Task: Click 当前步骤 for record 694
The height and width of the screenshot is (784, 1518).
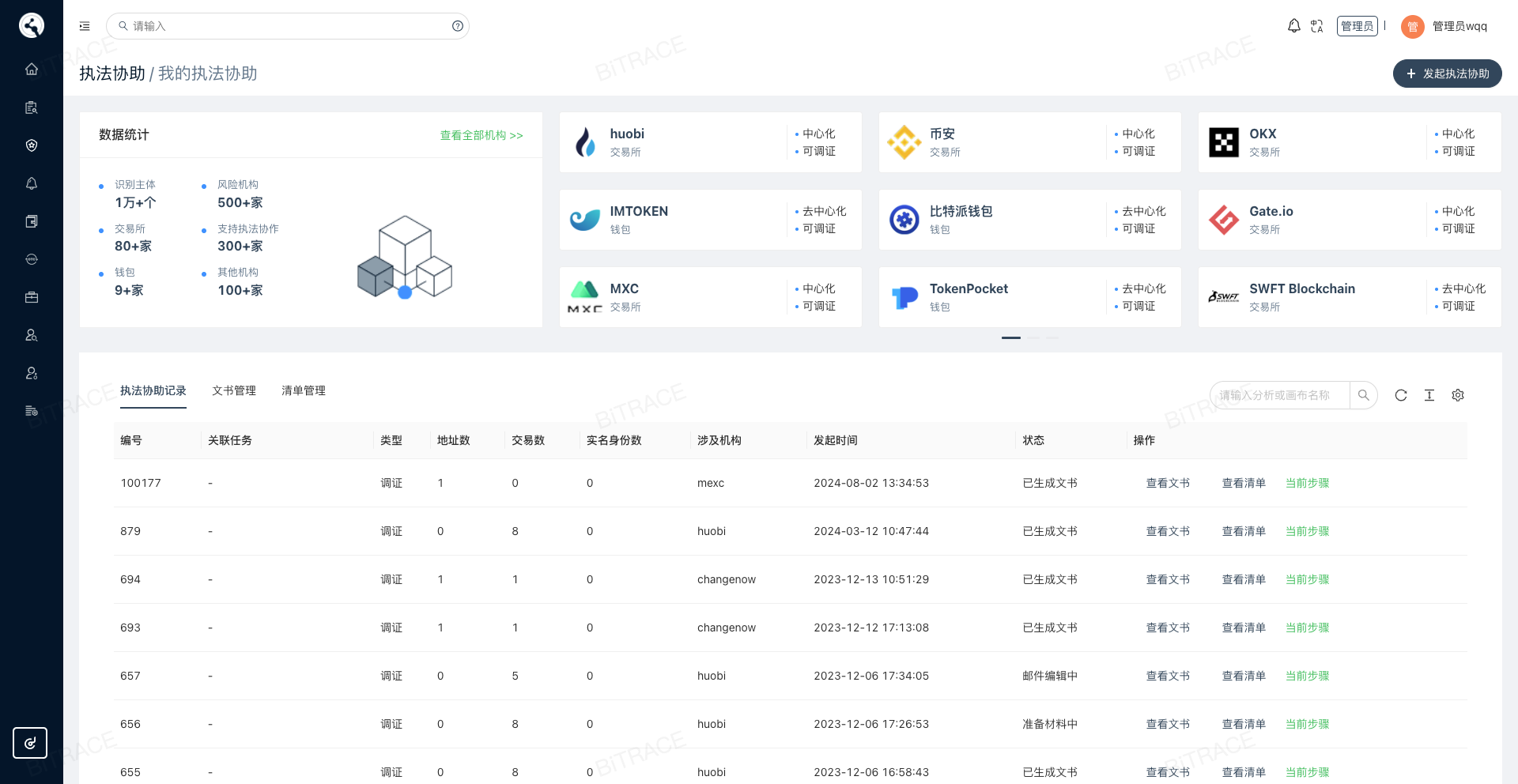Action: pyautogui.click(x=1307, y=579)
